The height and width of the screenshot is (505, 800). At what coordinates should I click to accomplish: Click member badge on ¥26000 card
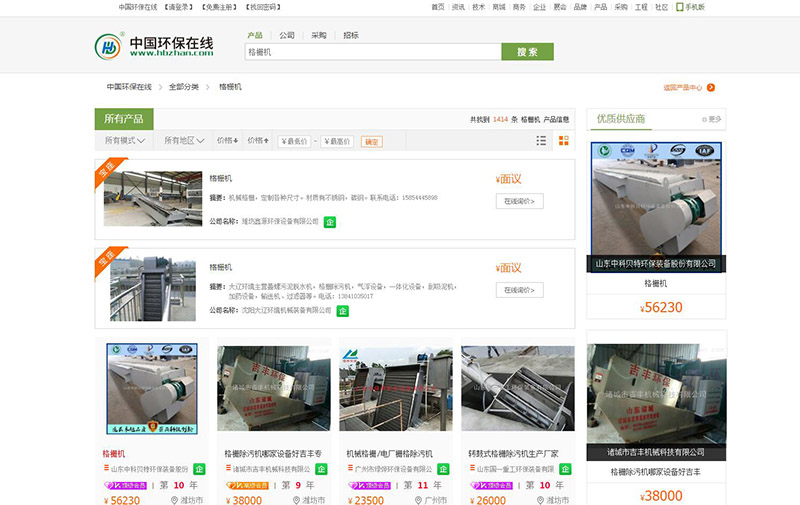[491, 486]
